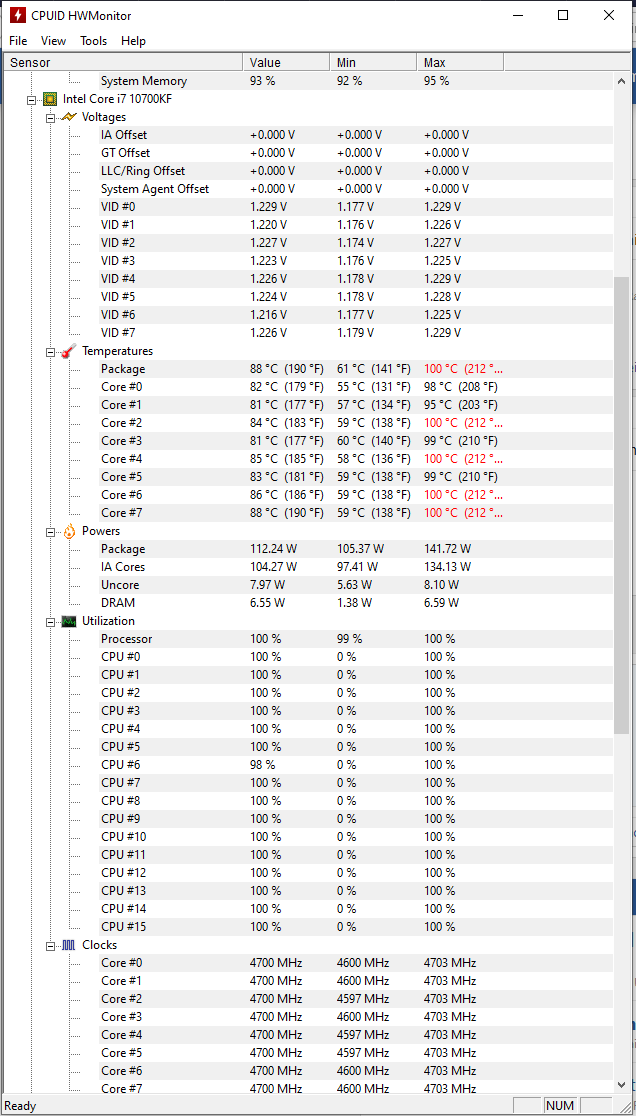Select the Uncore power row
The height and width of the screenshot is (1116, 636).
(x=356, y=585)
